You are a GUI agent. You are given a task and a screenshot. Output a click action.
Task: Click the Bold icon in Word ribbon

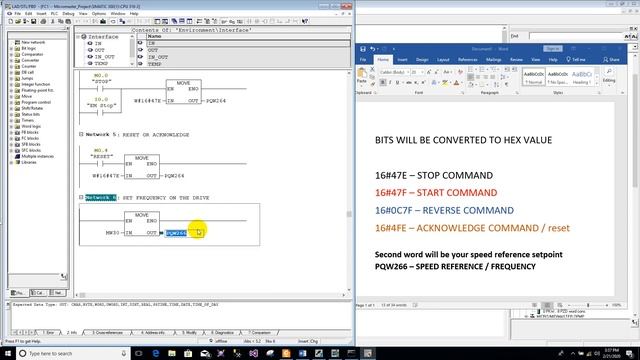pyautogui.click(x=382, y=82)
